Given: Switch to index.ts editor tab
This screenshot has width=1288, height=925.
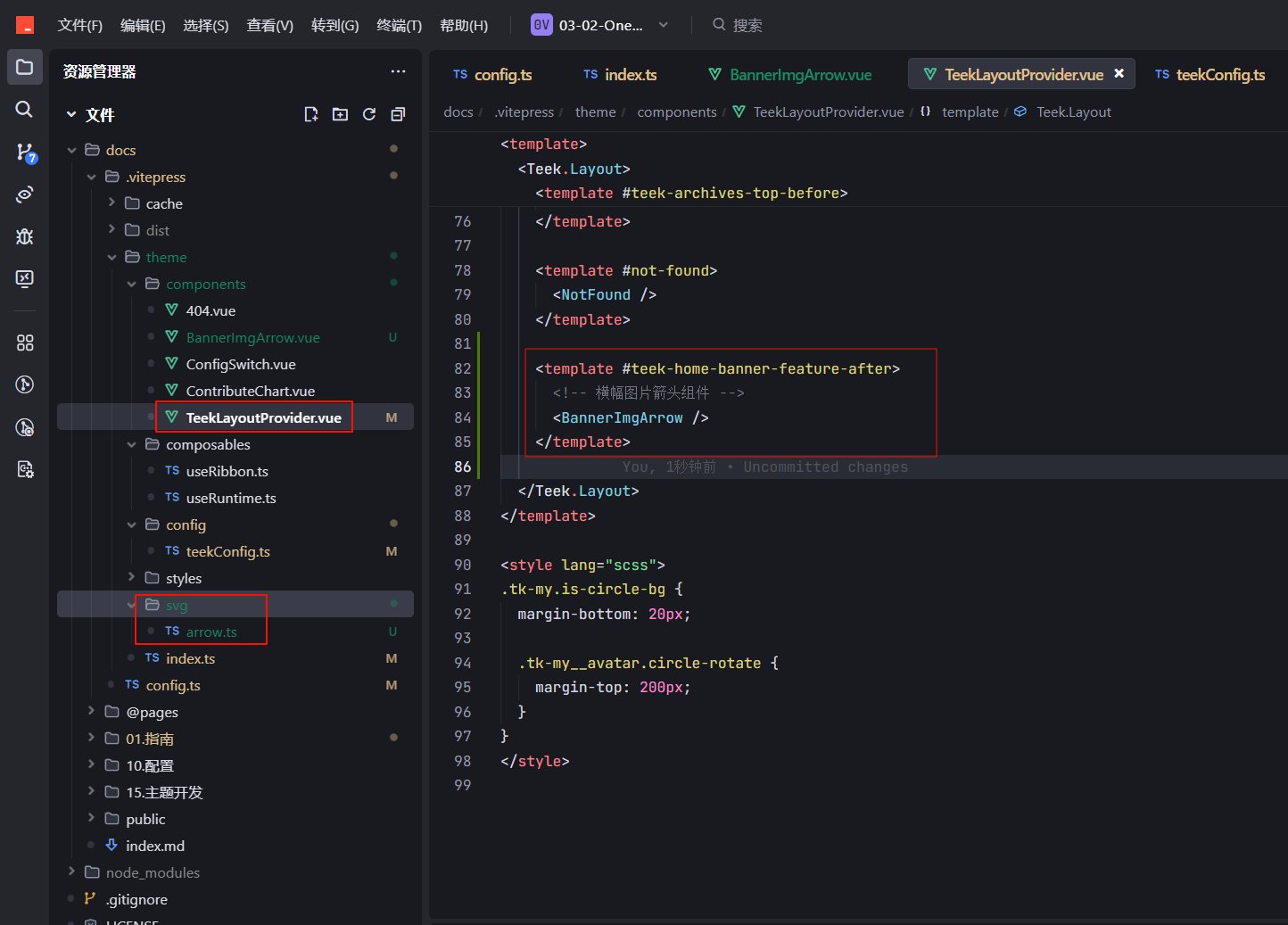Looking at the screenshot, I should pos(620,74).
